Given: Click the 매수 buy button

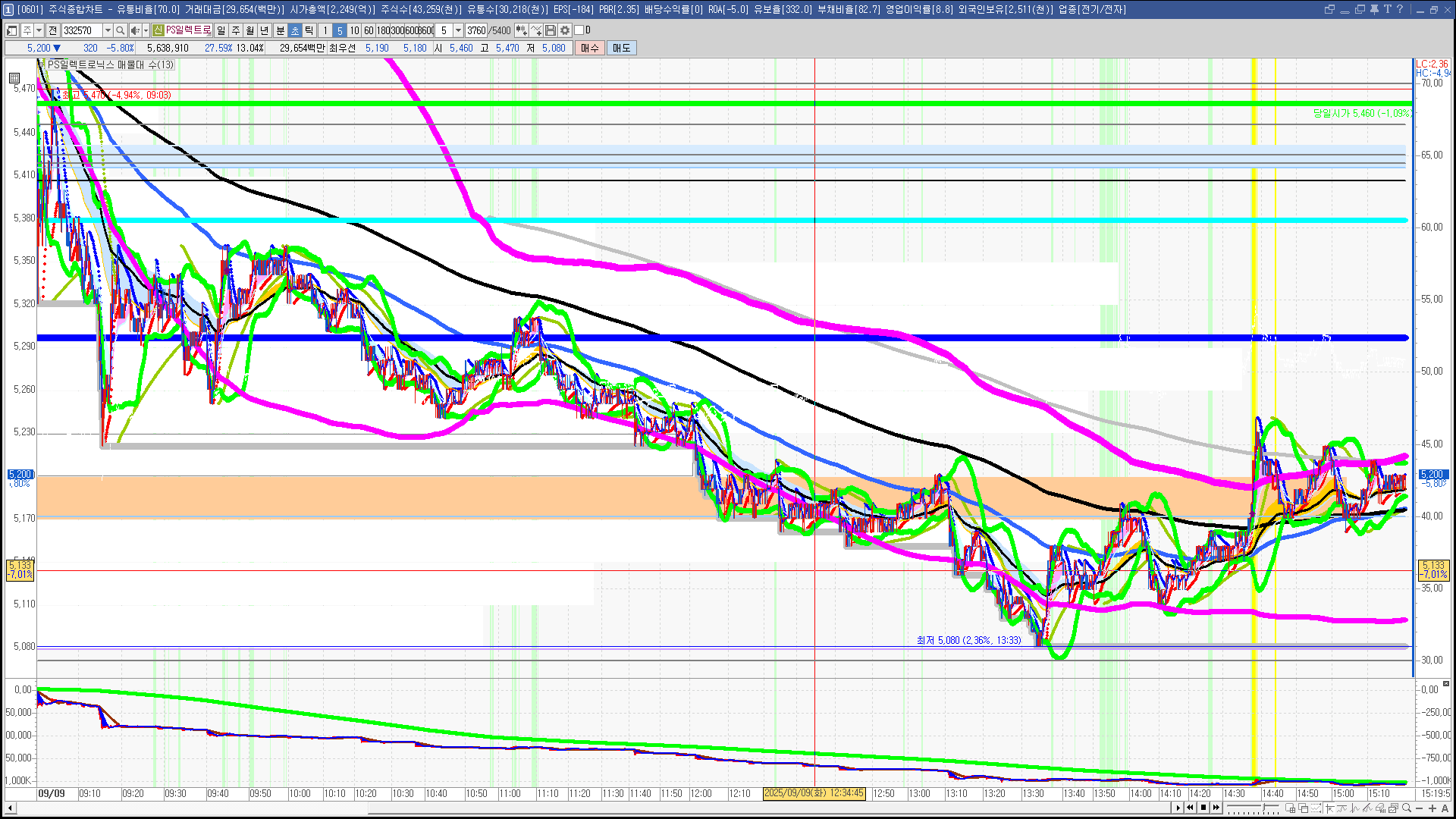Looking at the screenshot, I should pyautogui.click(x=589, y=48).
